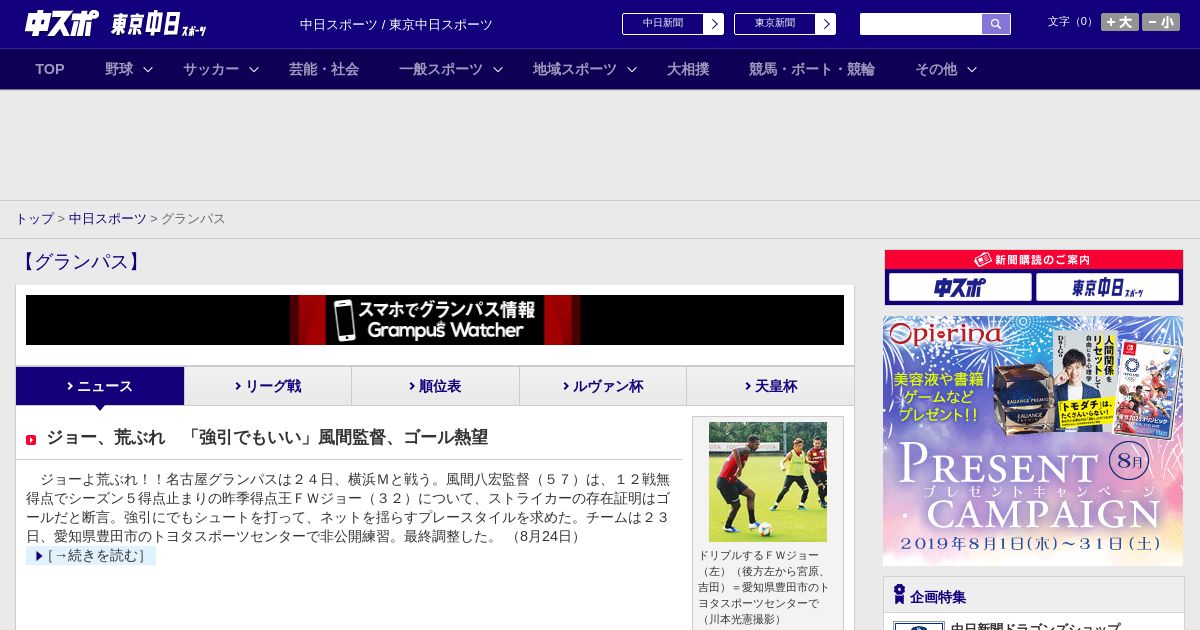Open 芸能・社会 navigation item

324,69
